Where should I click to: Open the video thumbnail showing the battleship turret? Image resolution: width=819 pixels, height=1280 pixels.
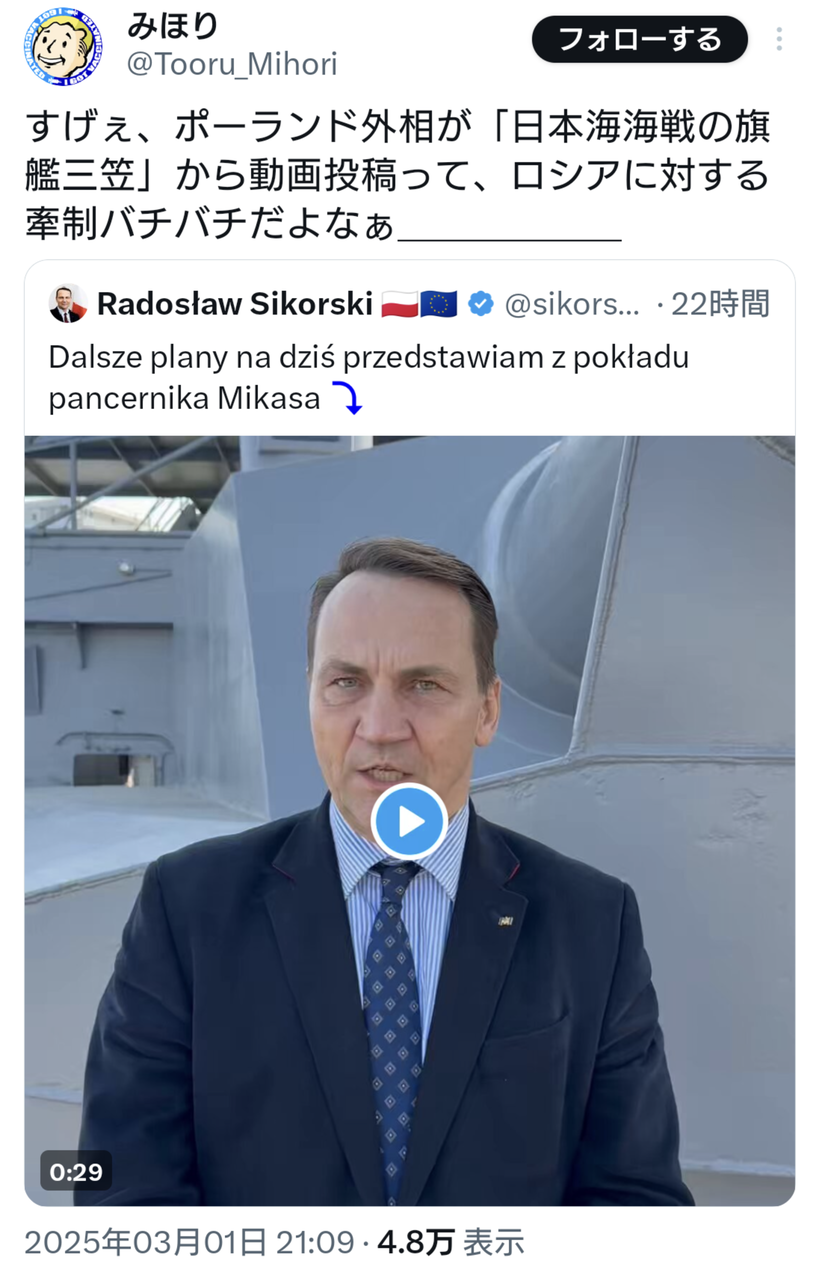point(409,820)
